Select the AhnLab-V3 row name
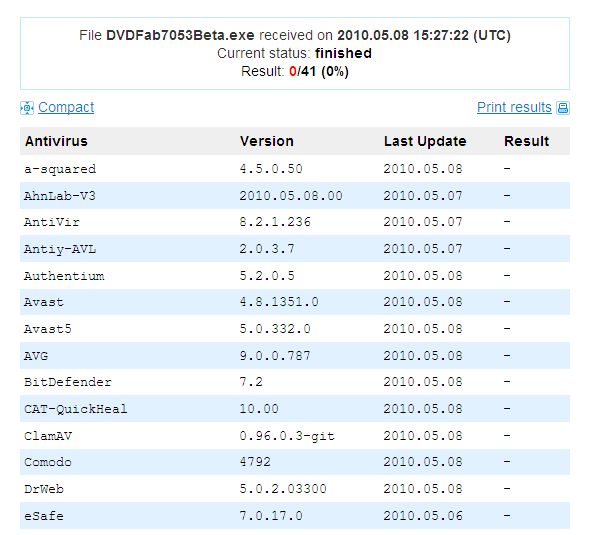This screenshot has height=535, width=598. point(59,196)
